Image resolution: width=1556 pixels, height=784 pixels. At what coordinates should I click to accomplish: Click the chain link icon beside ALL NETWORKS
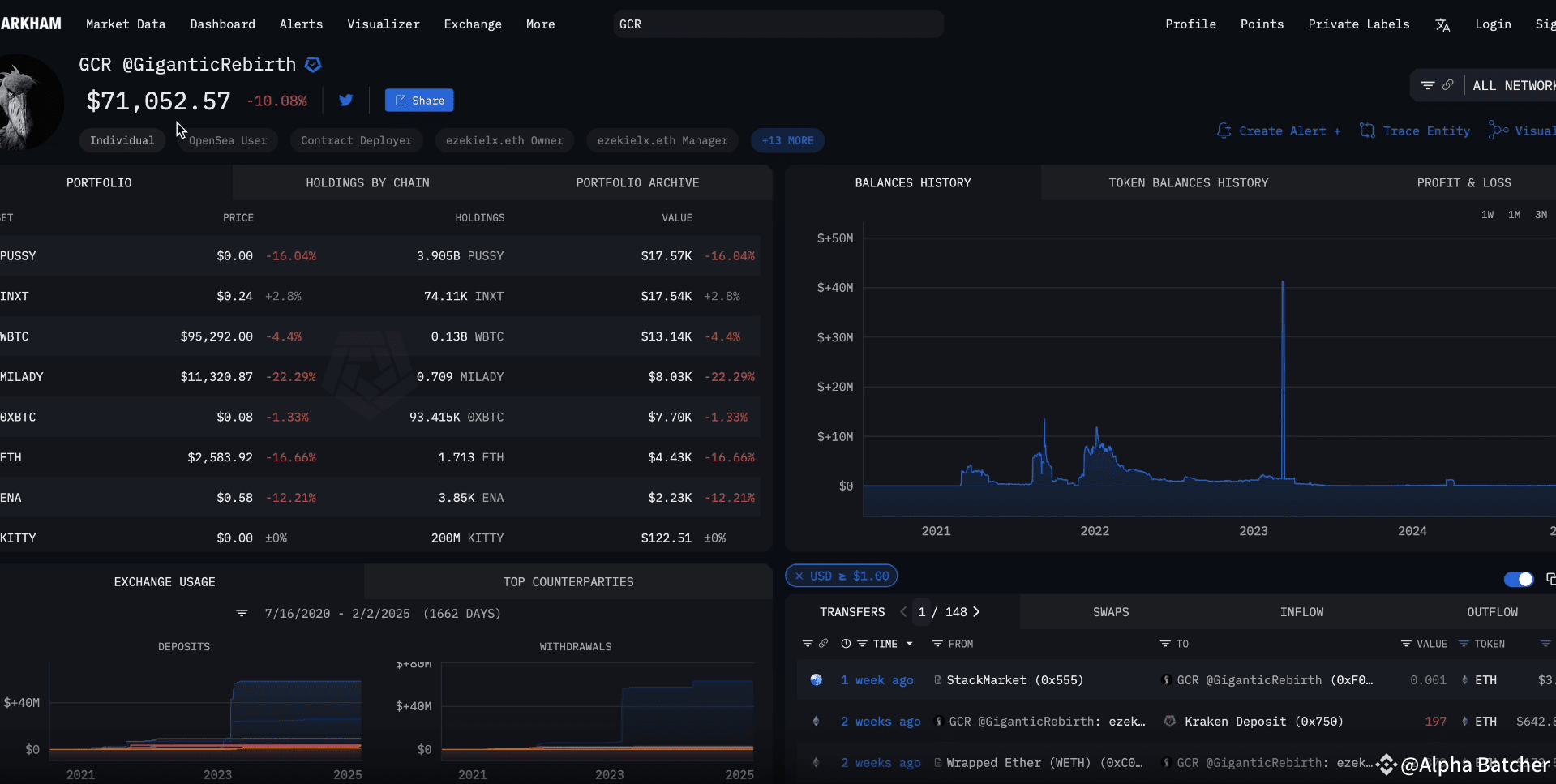click(x=1447, y=85)
